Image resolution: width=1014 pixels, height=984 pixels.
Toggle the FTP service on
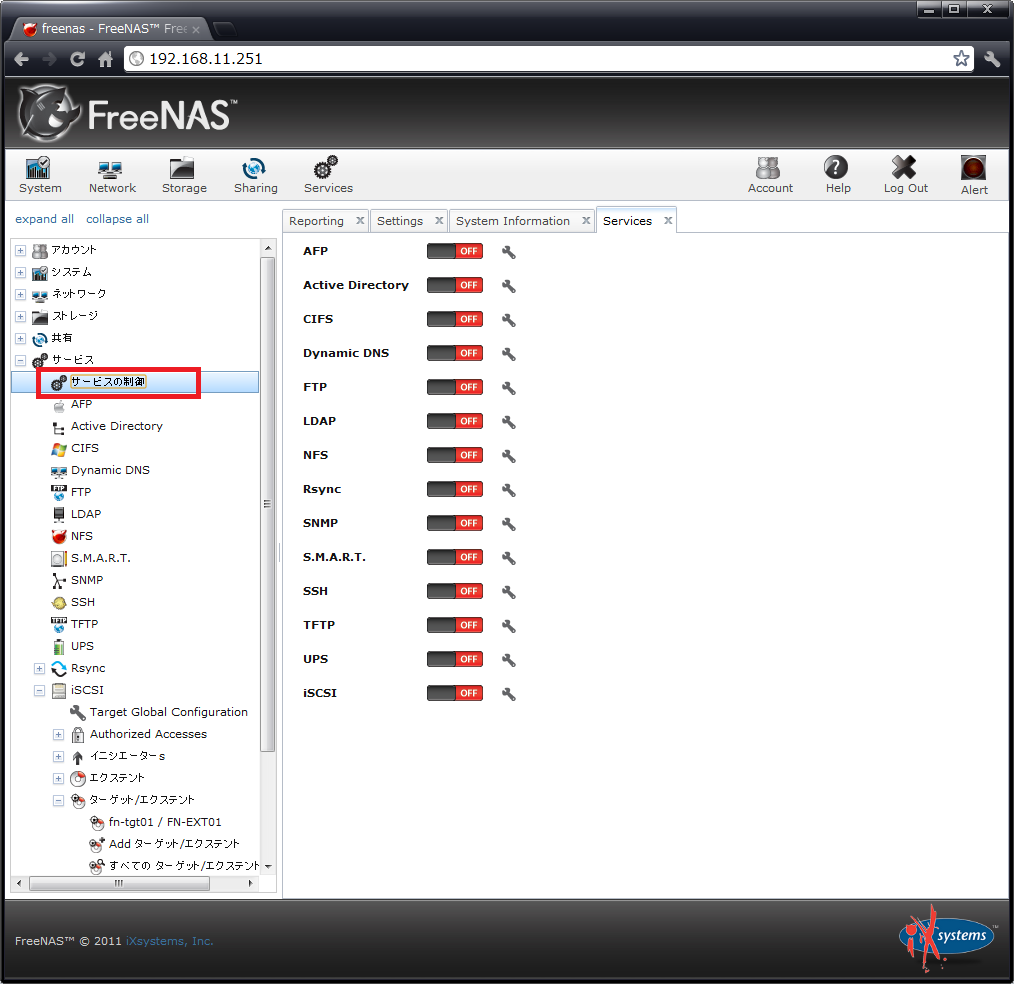[x=455, y=387]
